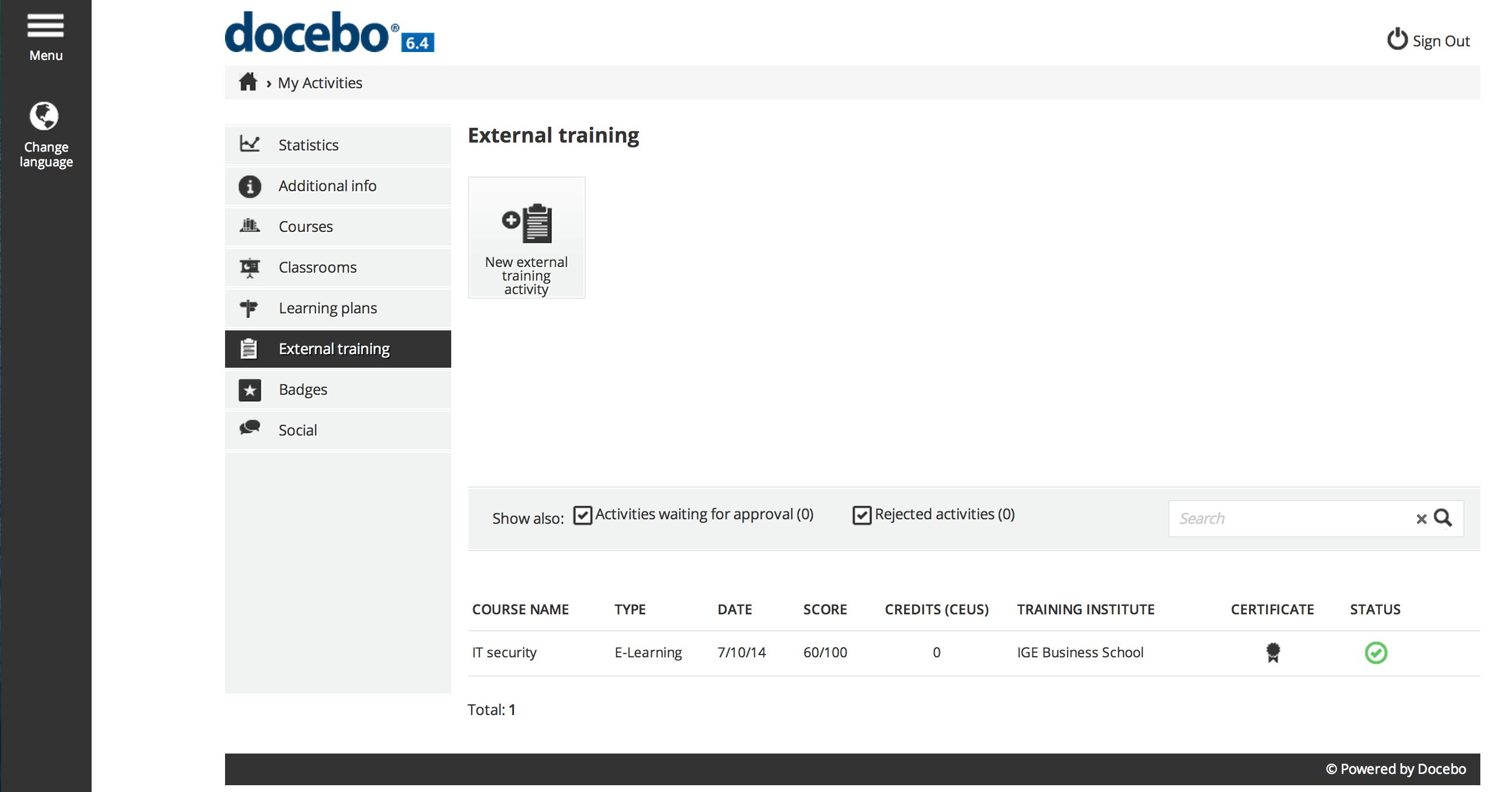
Task: Open the hamburger Menu icon
Action: 45,25
